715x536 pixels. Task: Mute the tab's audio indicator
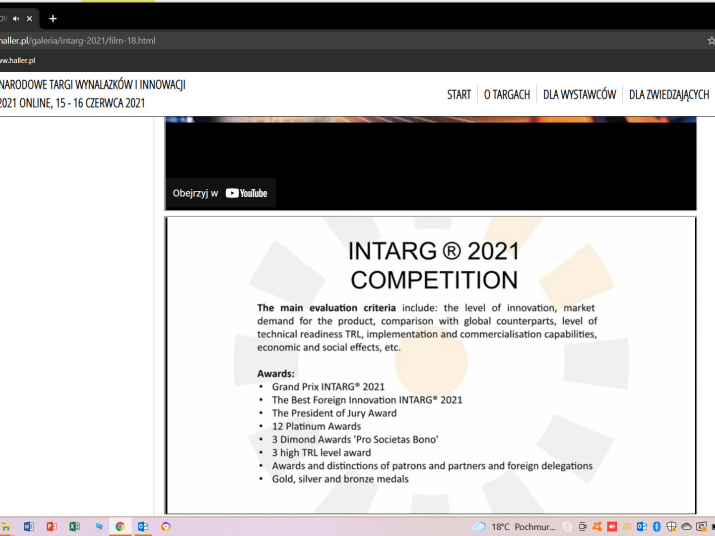pos(16,18)
